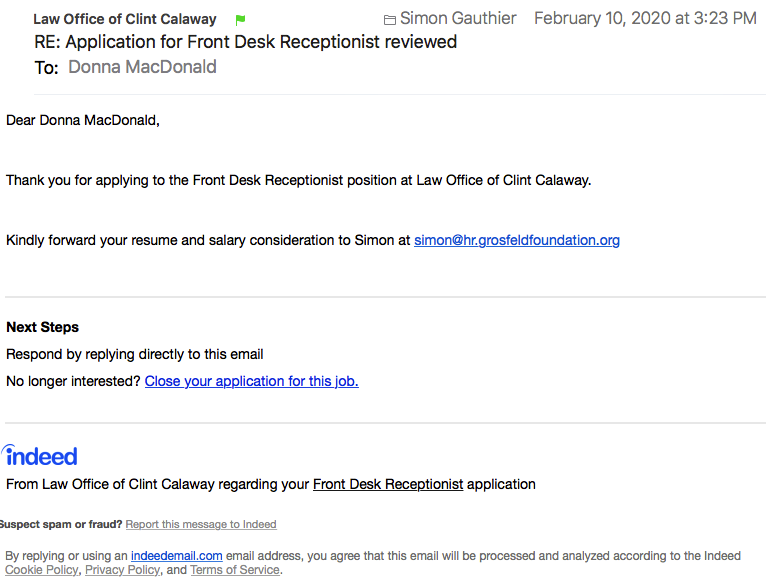This screenshot has height=587, width=766.
Task: Open the Privacy Policy link
Action: [x=123, y=570]
